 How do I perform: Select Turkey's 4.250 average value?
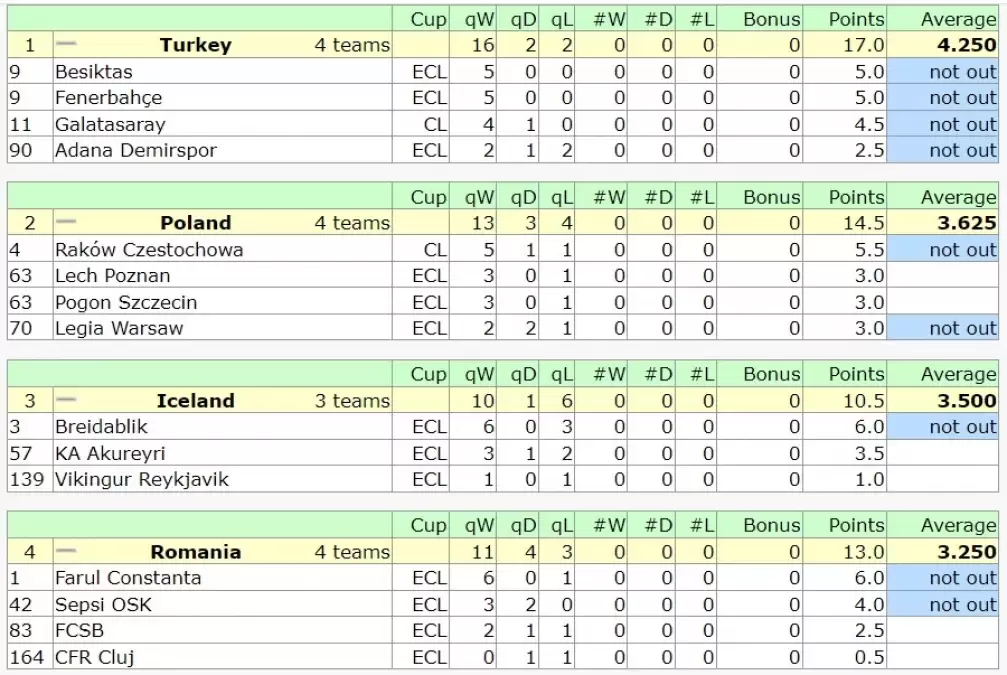pos(966,45)
